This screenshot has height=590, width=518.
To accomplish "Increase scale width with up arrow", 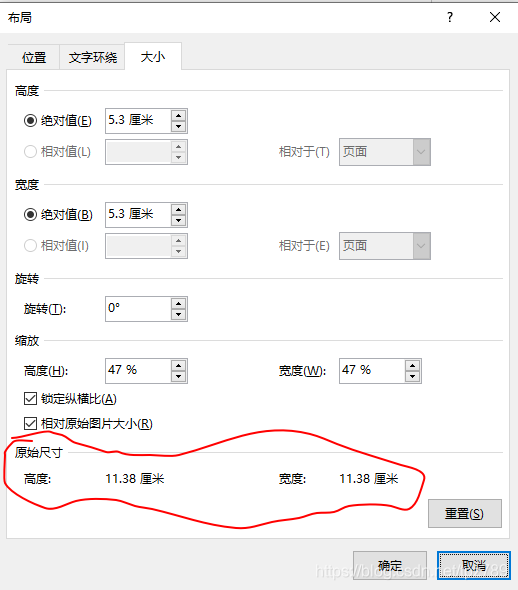I will click(x=413, y=366).
